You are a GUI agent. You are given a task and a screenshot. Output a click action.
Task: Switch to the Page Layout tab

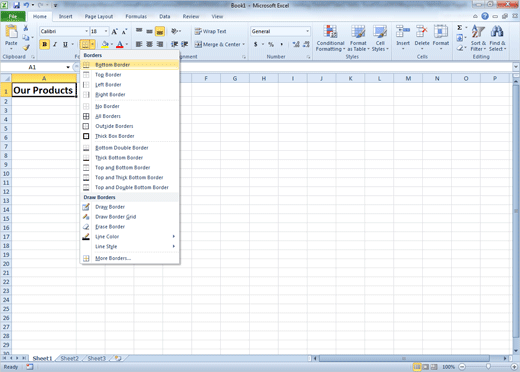coord(99,16)
